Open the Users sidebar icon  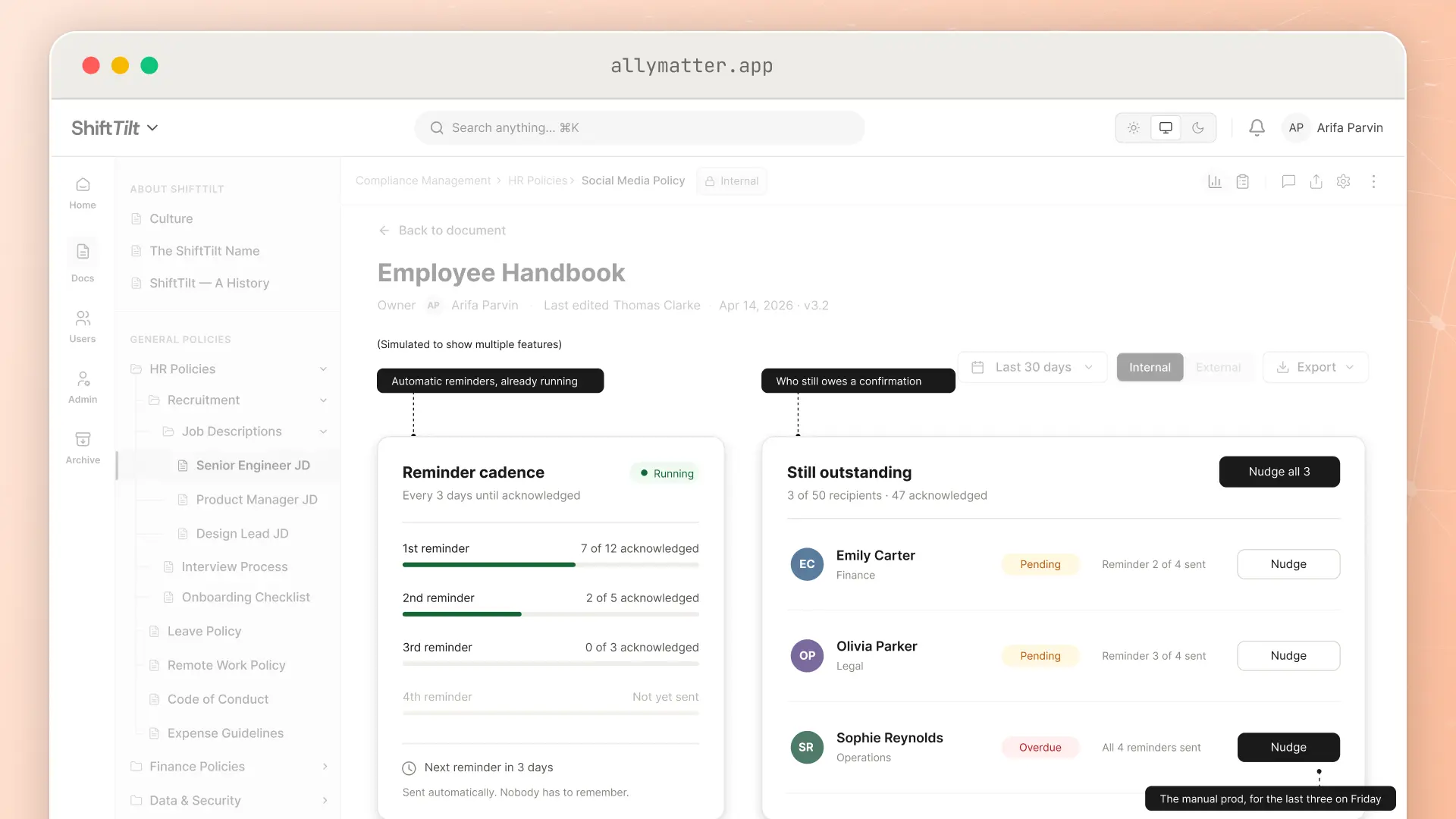[83, 327]
